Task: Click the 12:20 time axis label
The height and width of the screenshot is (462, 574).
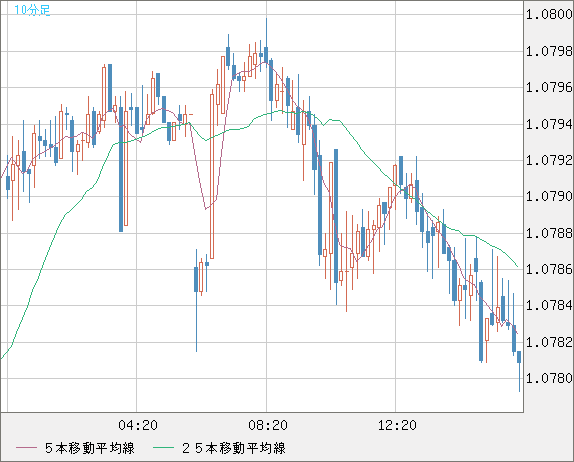Action: coord(397,425)
